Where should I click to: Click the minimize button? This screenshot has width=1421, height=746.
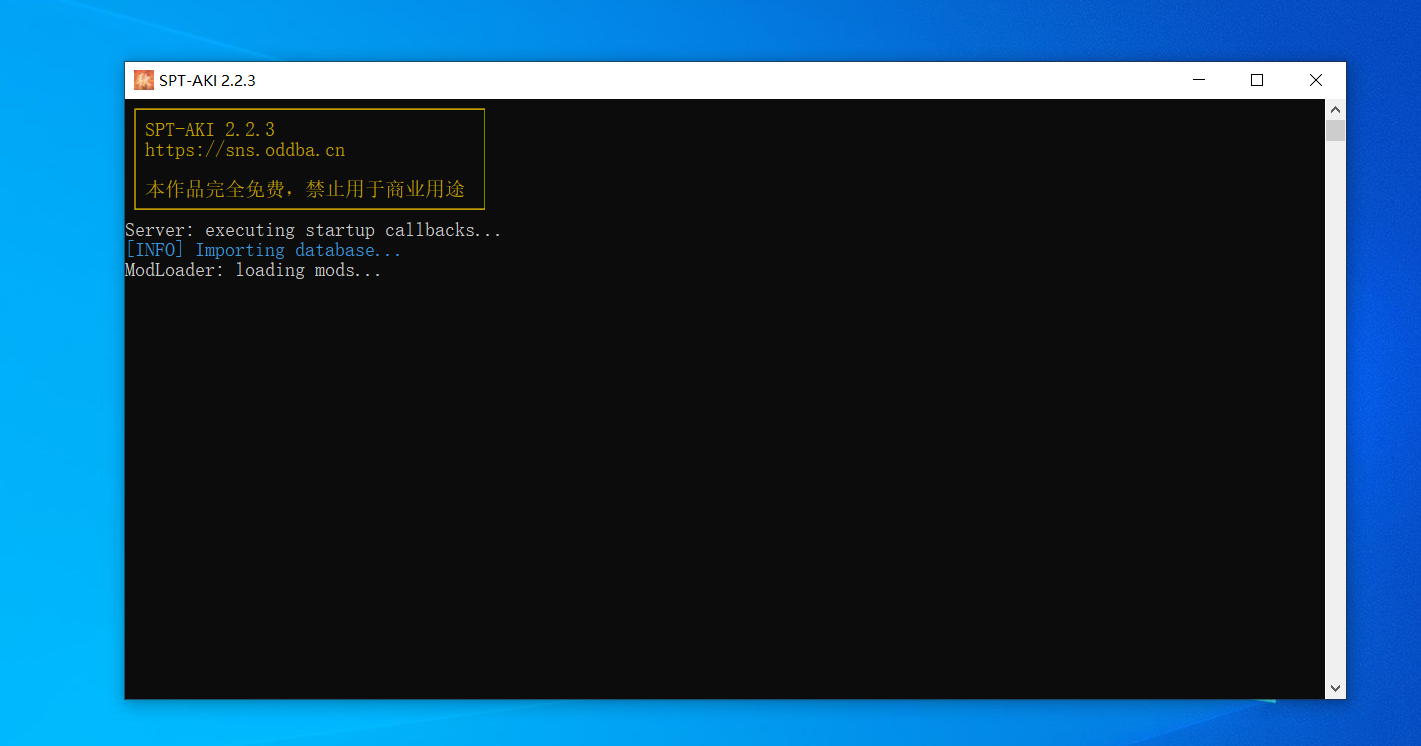pos(1198,80)
